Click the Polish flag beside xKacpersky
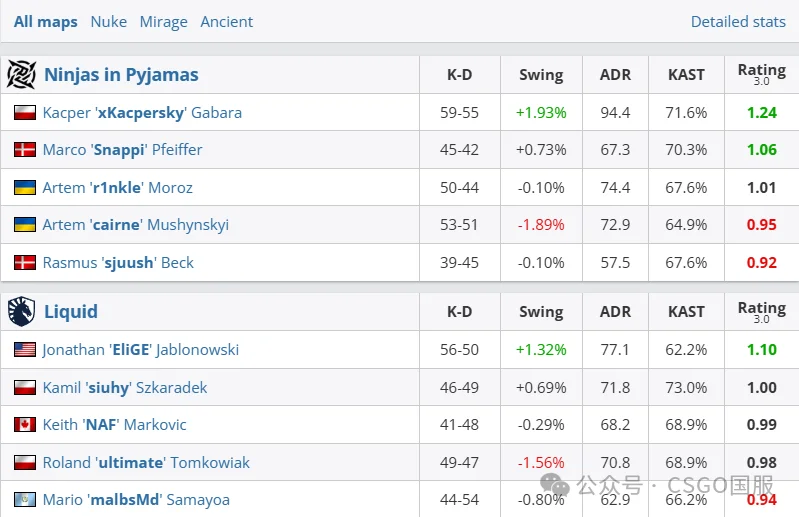 point(25,113)
